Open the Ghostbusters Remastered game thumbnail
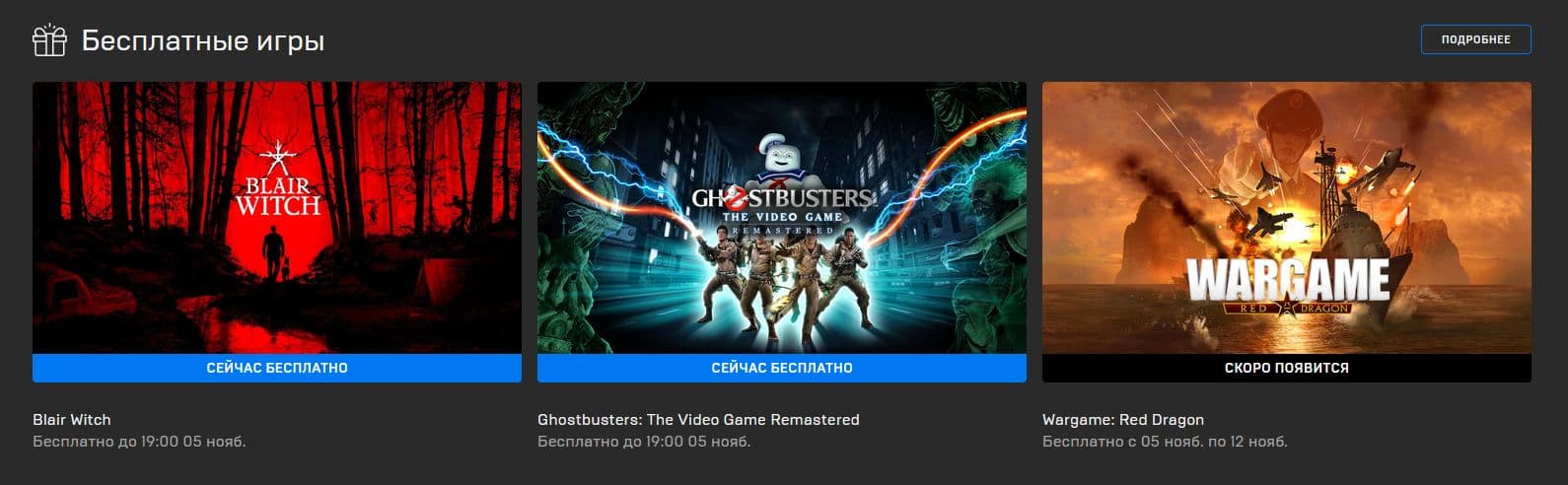The width and height of the screenshot is (1568, 485). 782,218
